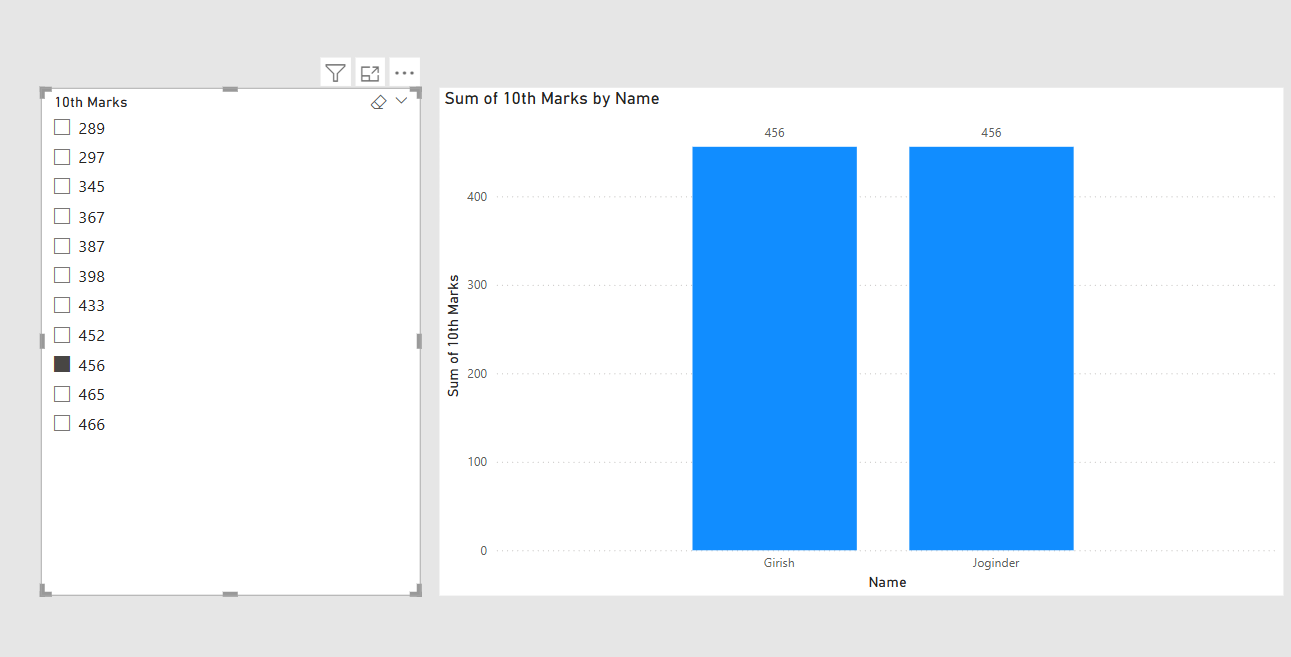The image size is (1291, 657).
Task: Select Joginder's bar in the chart
Action: point(990,348)
